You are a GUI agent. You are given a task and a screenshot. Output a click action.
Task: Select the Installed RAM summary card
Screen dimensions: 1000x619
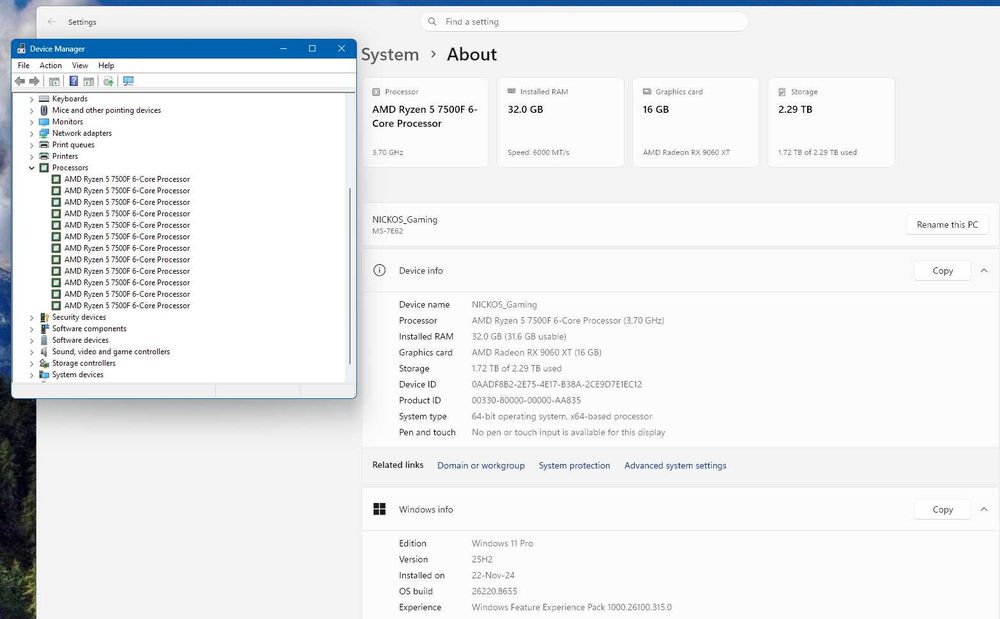click(x=560, y=122)
